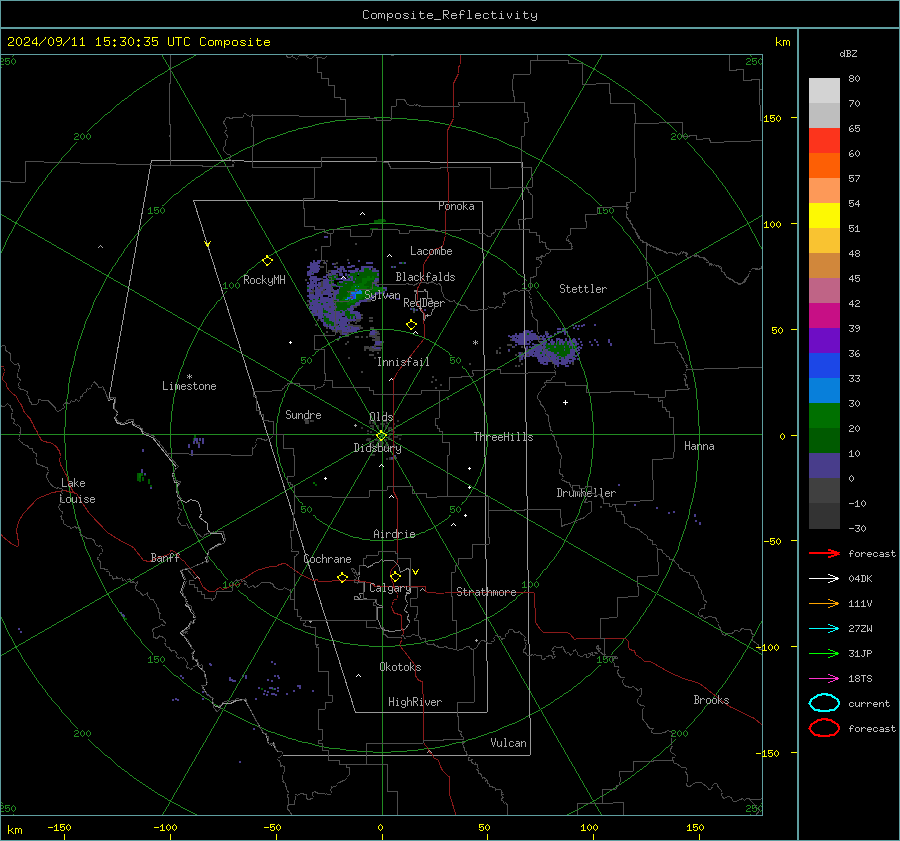This screenshot has width=900, height=841.
Task: Click the Limestone label
Action: [x=189, y=386]
